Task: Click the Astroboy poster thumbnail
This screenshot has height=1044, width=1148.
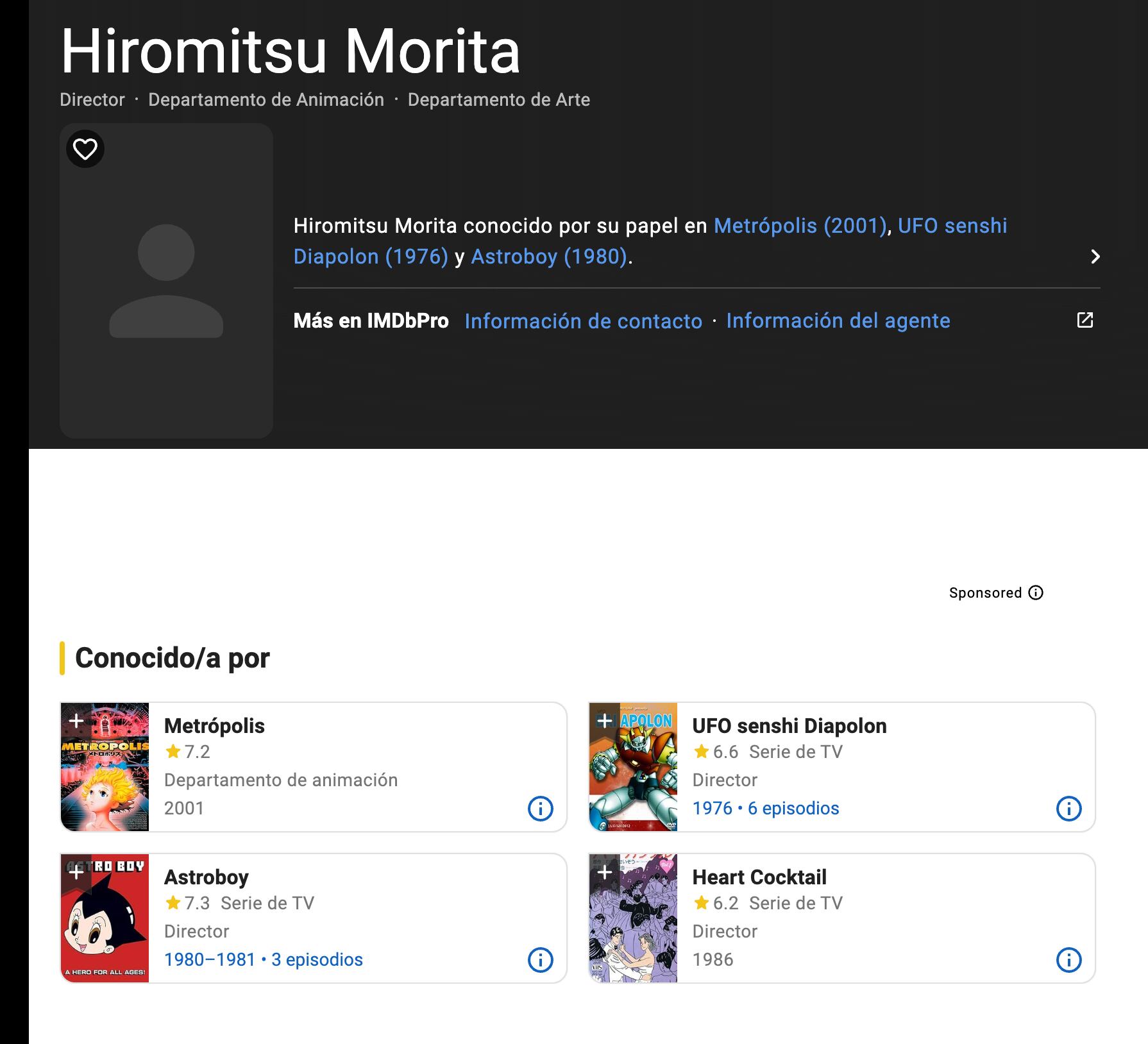Action: click(105, 918)
